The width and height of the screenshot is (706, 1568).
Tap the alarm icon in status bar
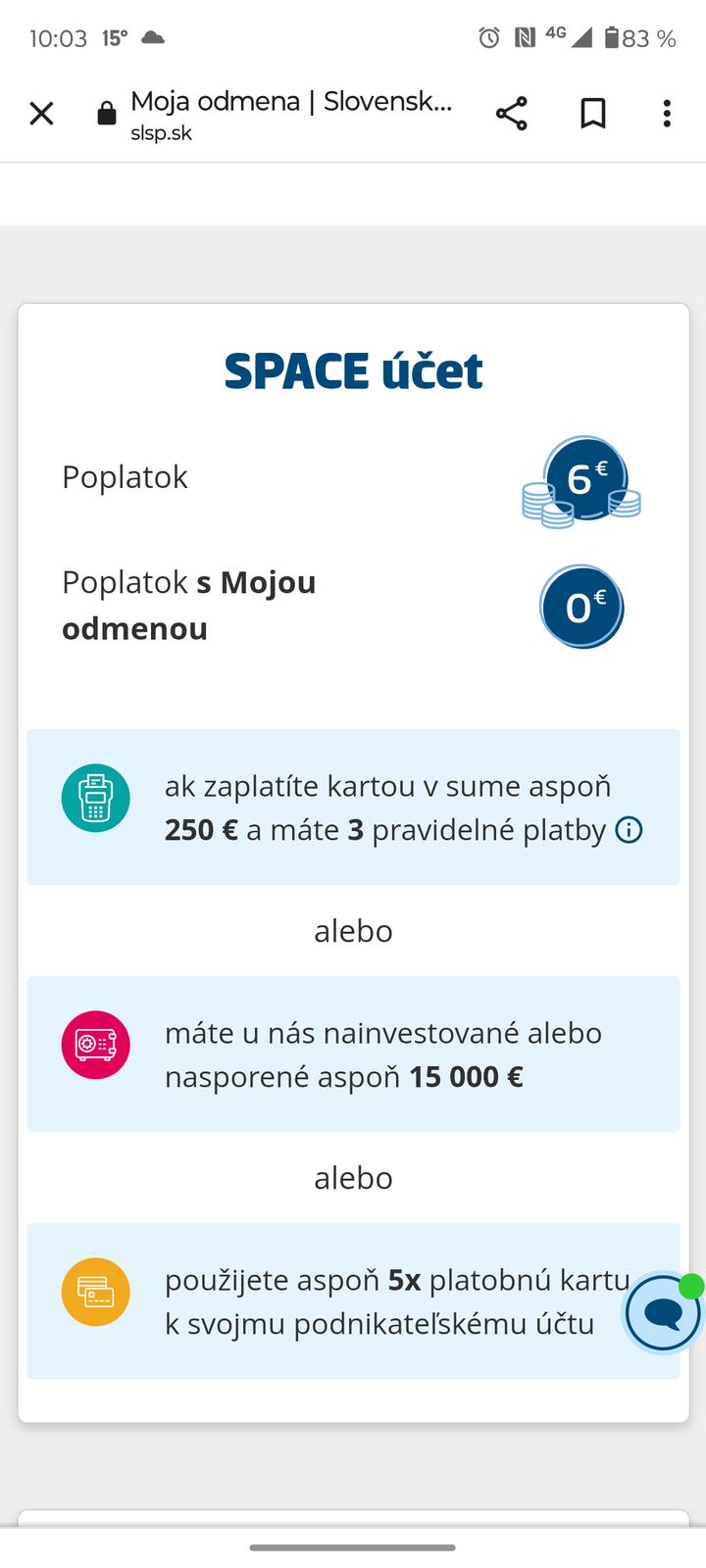488,38
